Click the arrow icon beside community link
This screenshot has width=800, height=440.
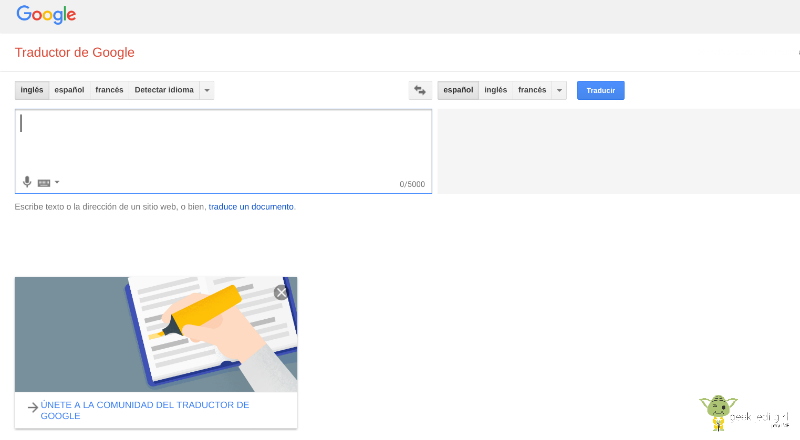(x=33, y=407)
